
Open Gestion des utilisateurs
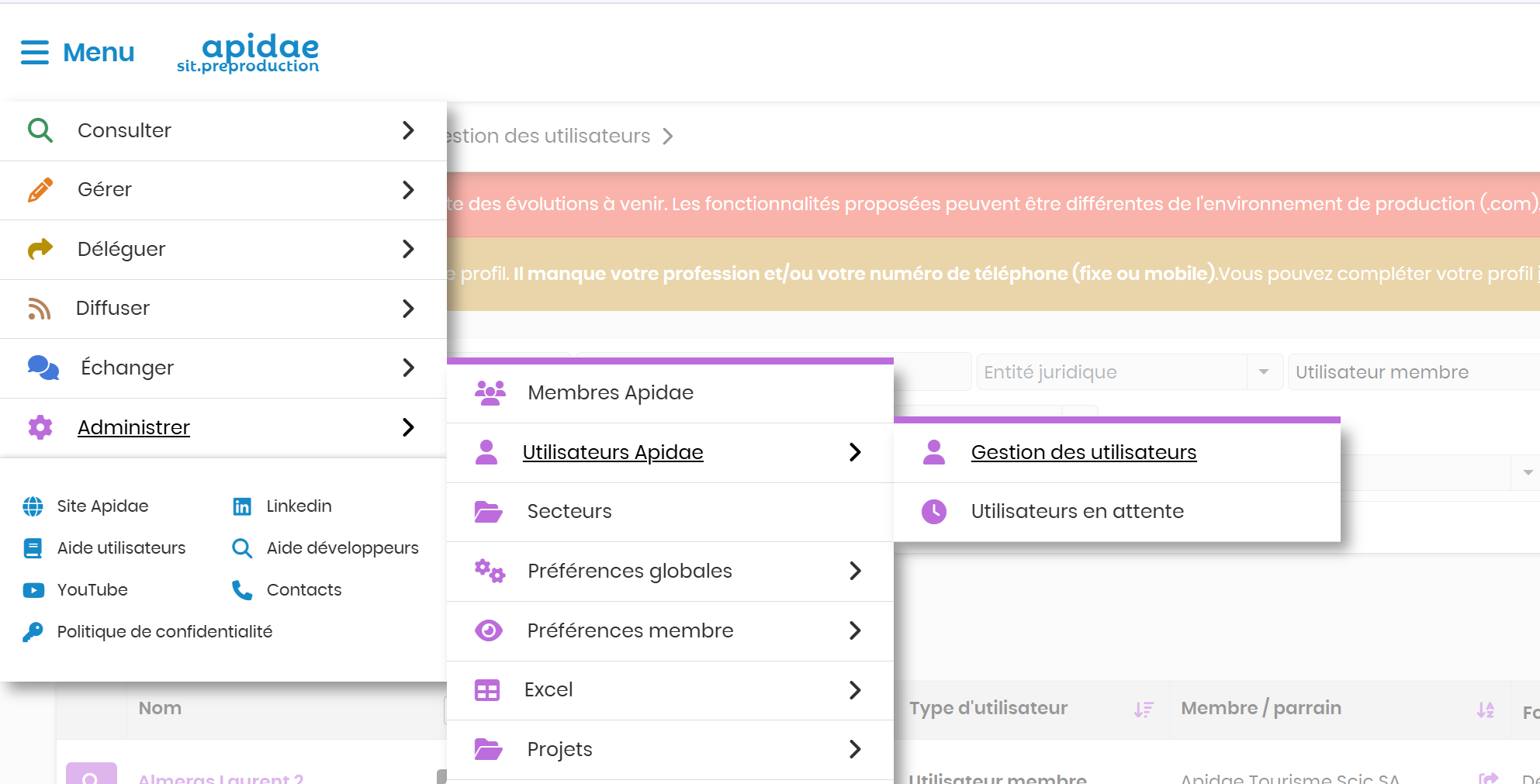coord(1117,453)
